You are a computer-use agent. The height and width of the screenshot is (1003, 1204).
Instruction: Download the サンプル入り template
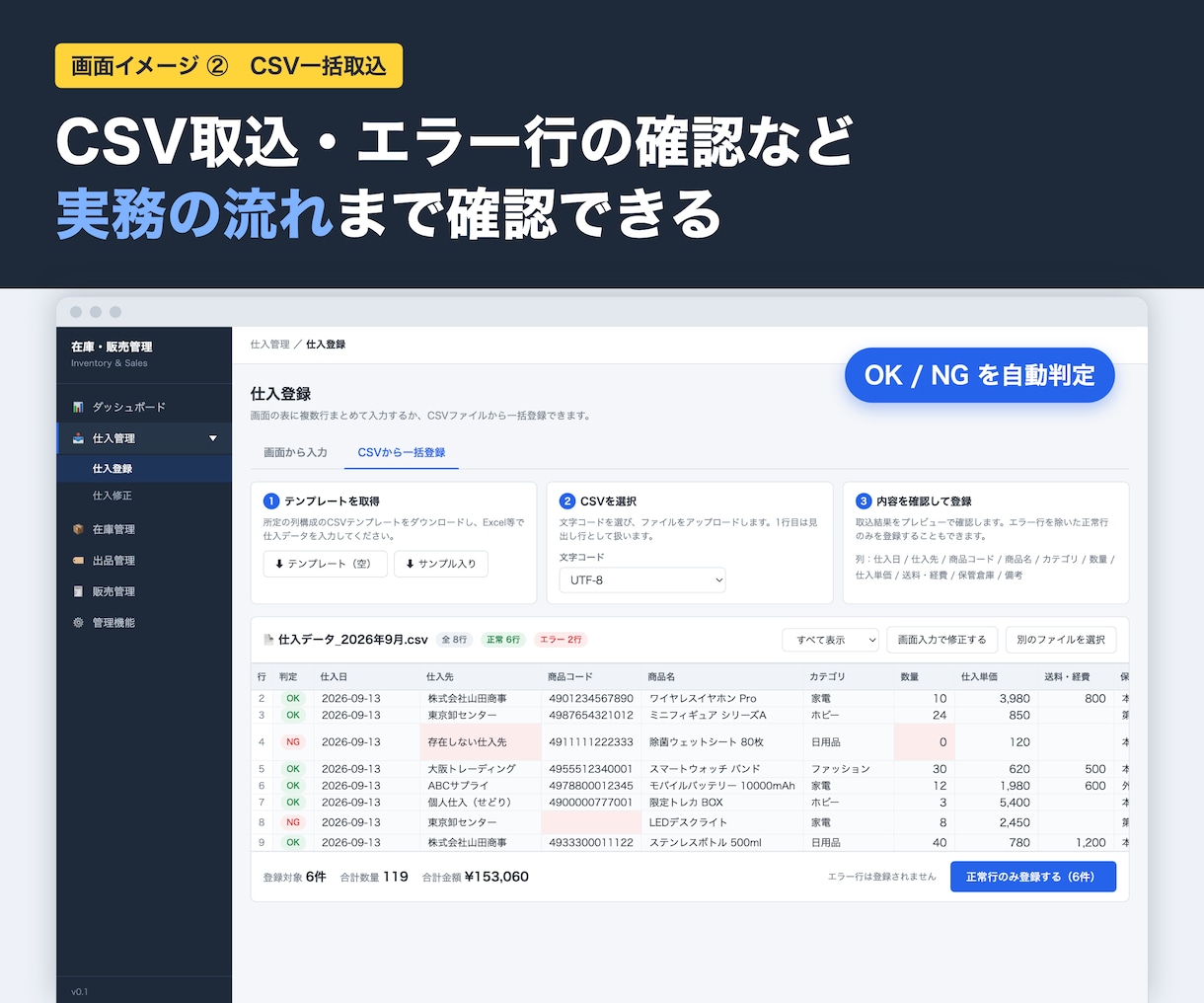pos(441,564)
